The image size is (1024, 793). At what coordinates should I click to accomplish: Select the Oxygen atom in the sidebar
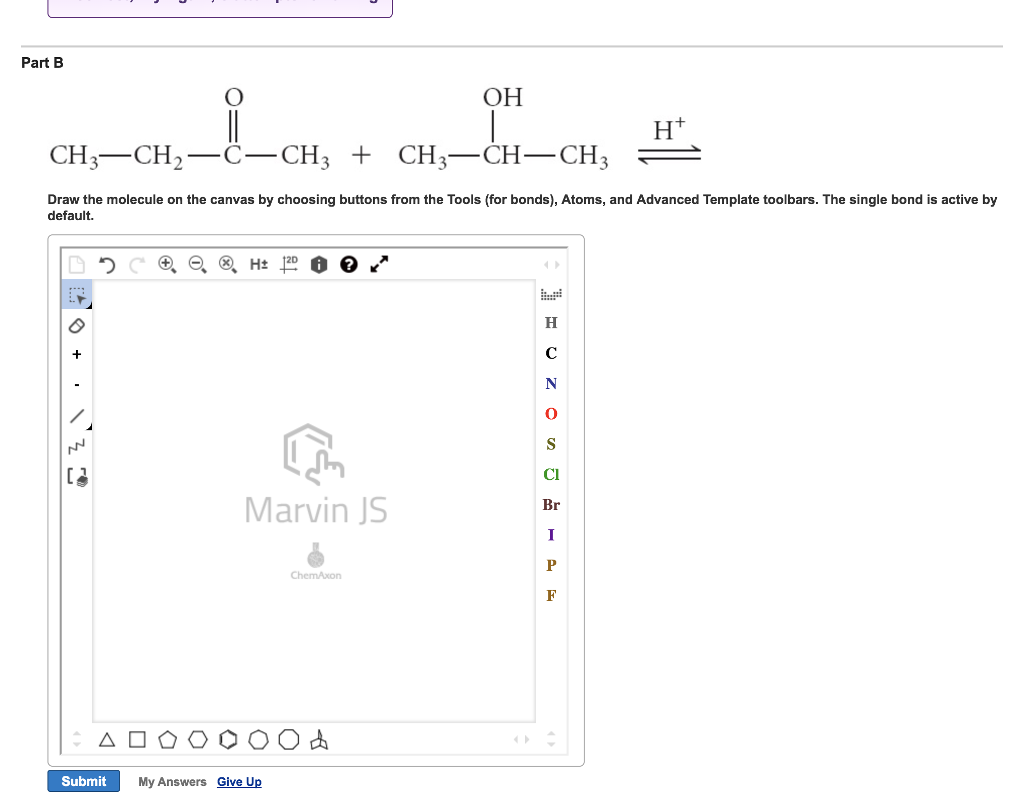pyautogui.click(x=551, y=413)
